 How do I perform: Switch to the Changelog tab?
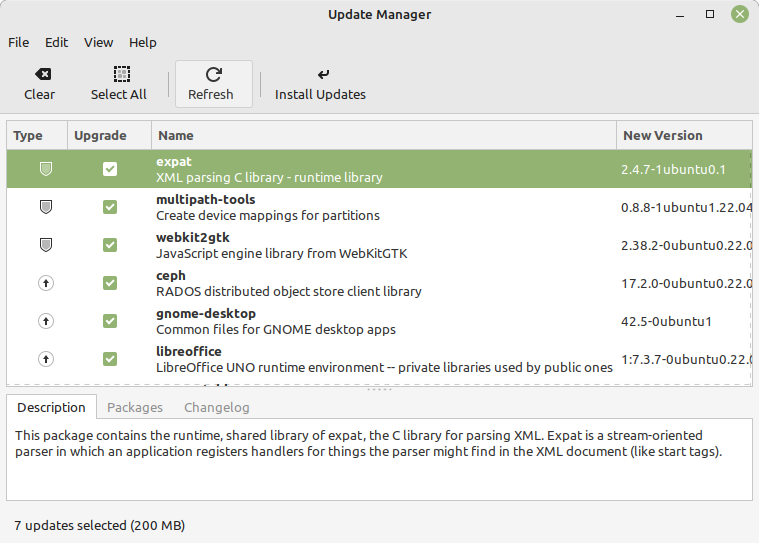216,407
